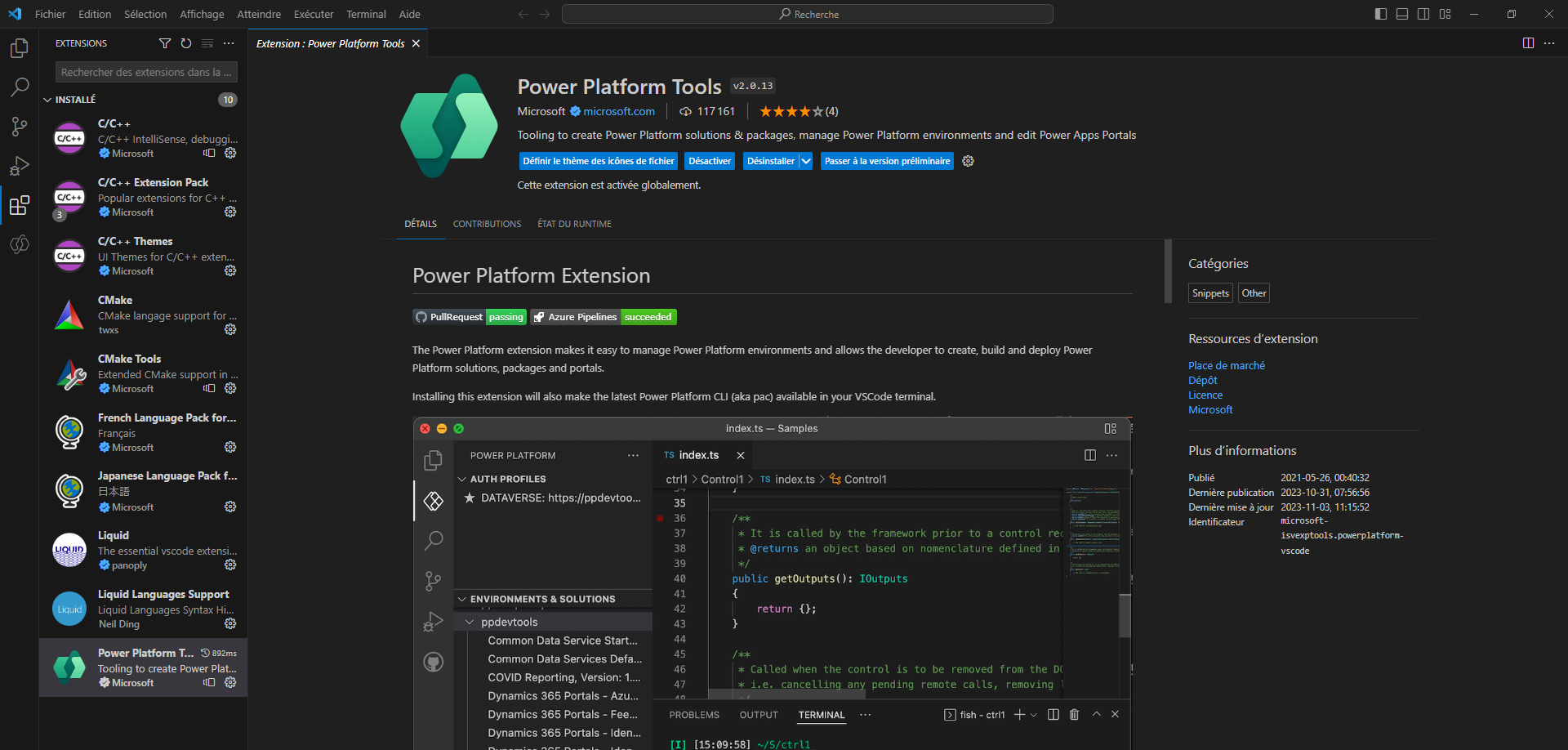This screenshot has height=750, width=1568.
Task: Open the Power Platform activity bar icon
Action: pyautogui.click(x=19, y=244)
